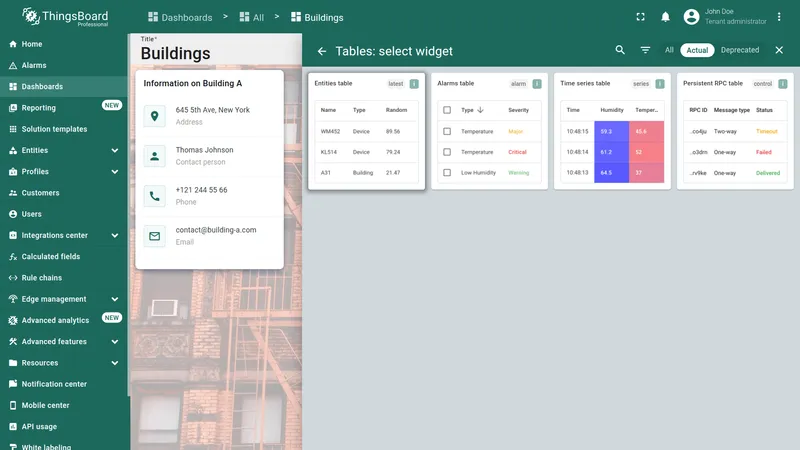Search widgets with the magnifier icon
Viewport: 800px width, 450px height.
point(620,50)
